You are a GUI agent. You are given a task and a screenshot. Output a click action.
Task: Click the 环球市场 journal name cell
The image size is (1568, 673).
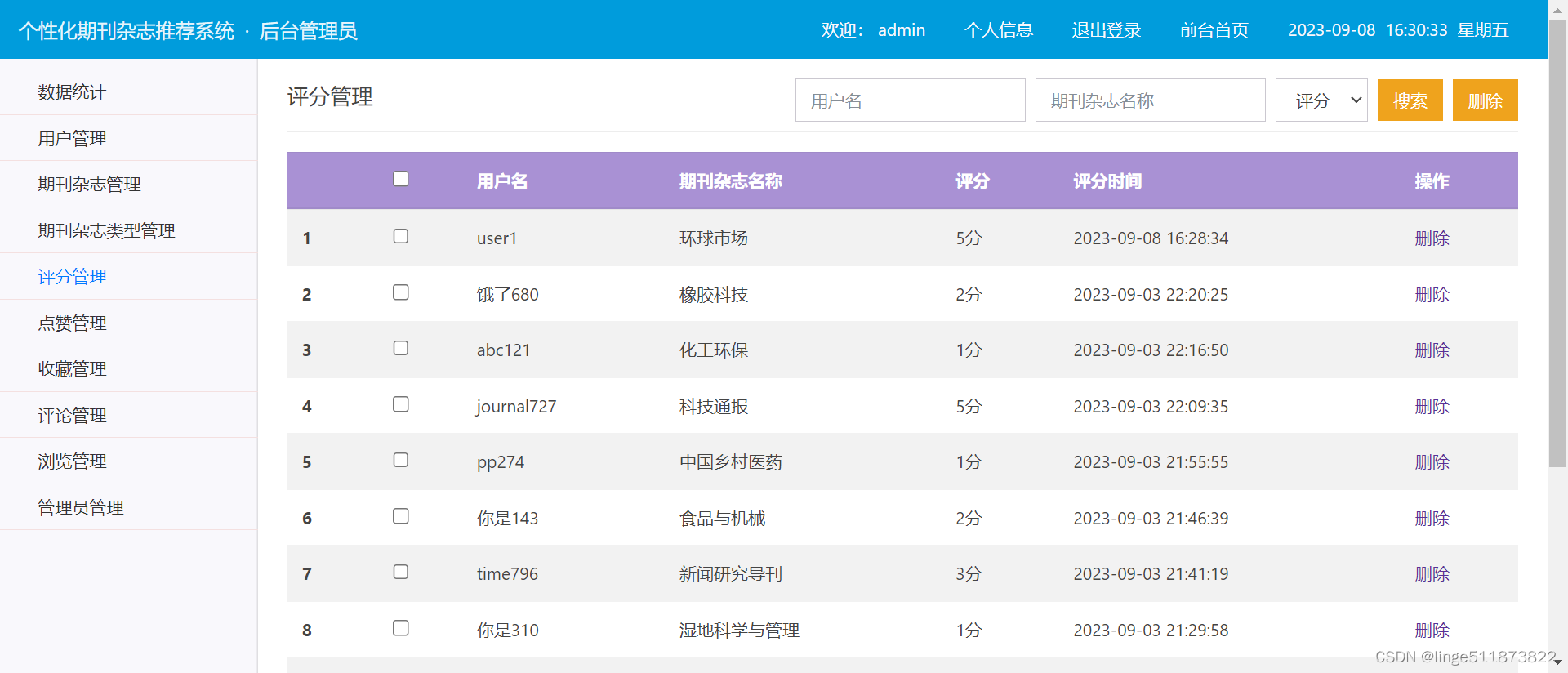(714, 238)
